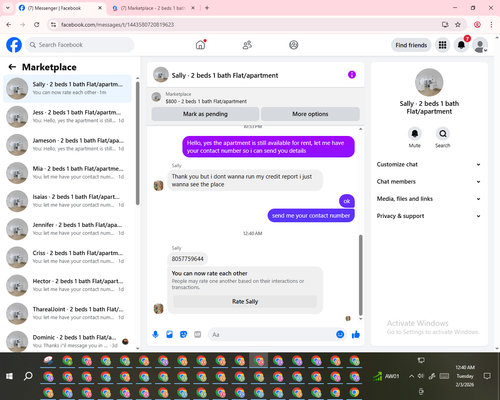This screenshot has width=500, height=400.
Task: Click Sally's phone number message 8057759644
Action: (x=188, y=259)
